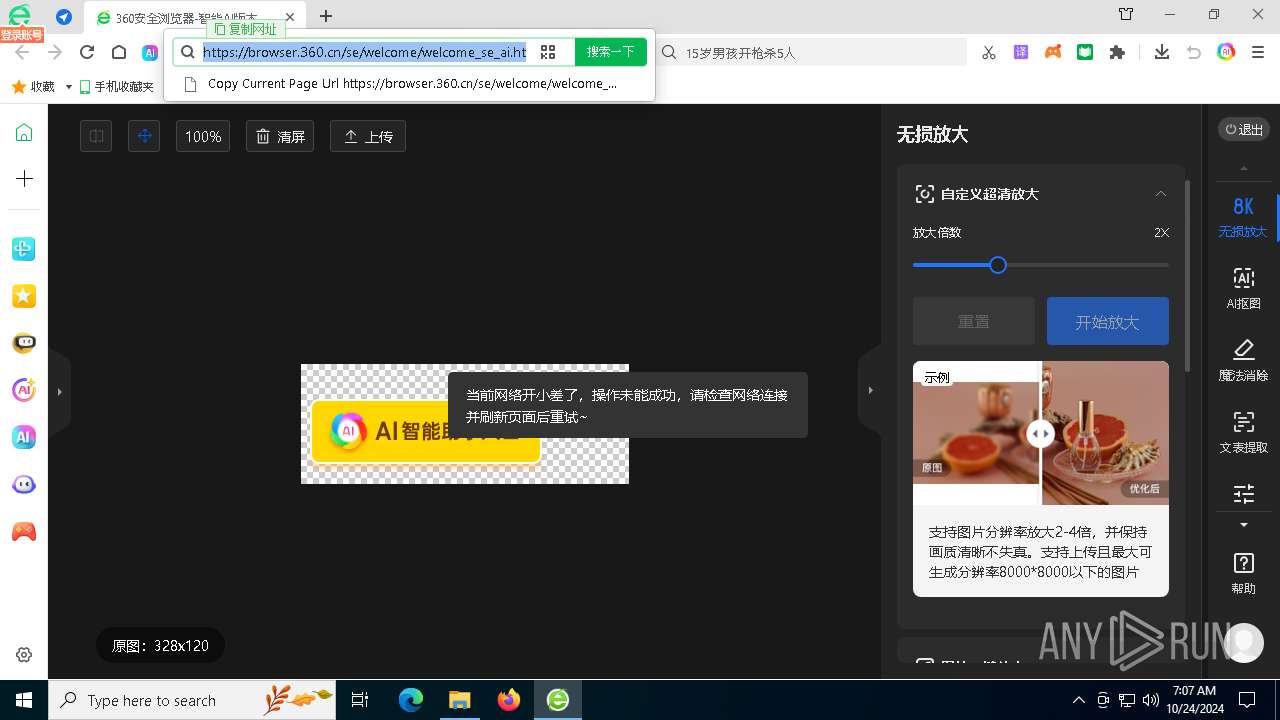Screen dimensions: 1280x720
Task: Expand the left collapsed panel arrow
Action: point(59,392)
